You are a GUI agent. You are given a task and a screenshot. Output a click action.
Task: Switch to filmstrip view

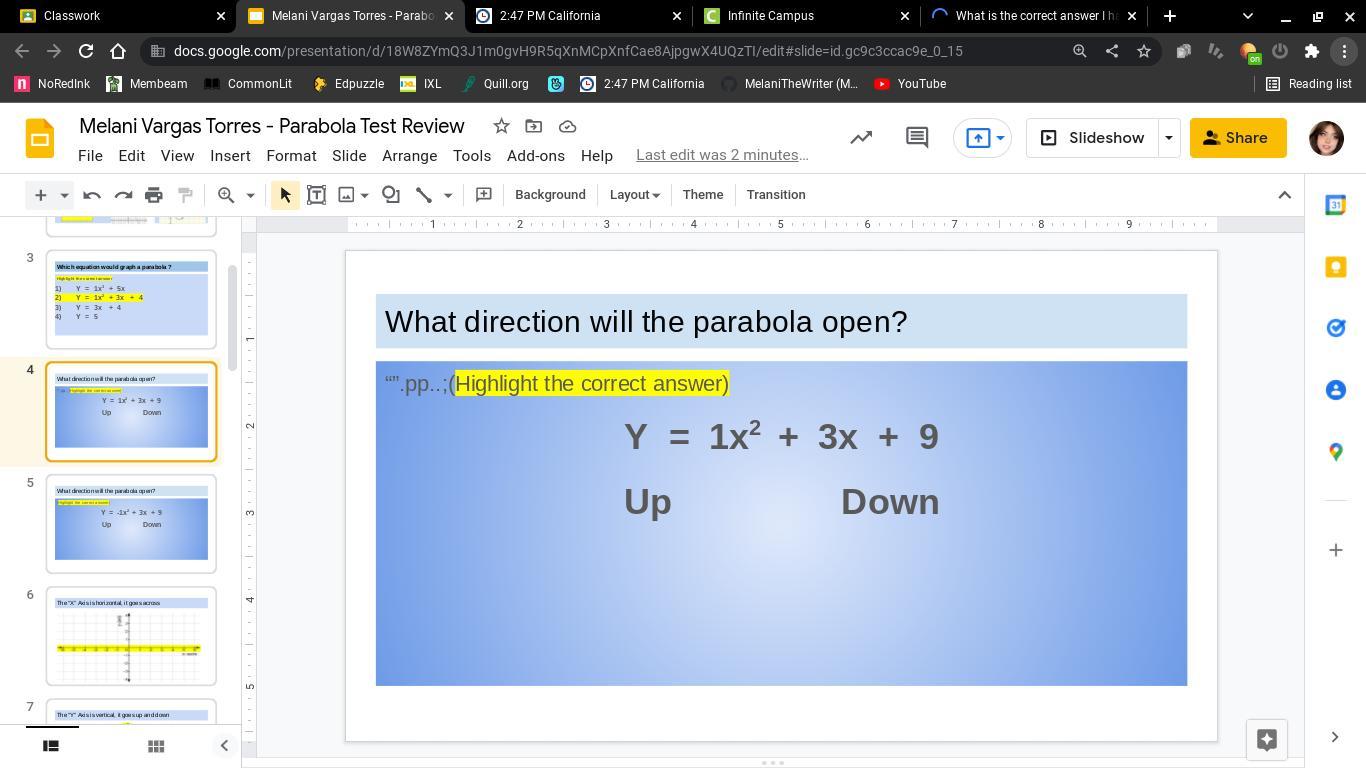[x=51, y=746]
